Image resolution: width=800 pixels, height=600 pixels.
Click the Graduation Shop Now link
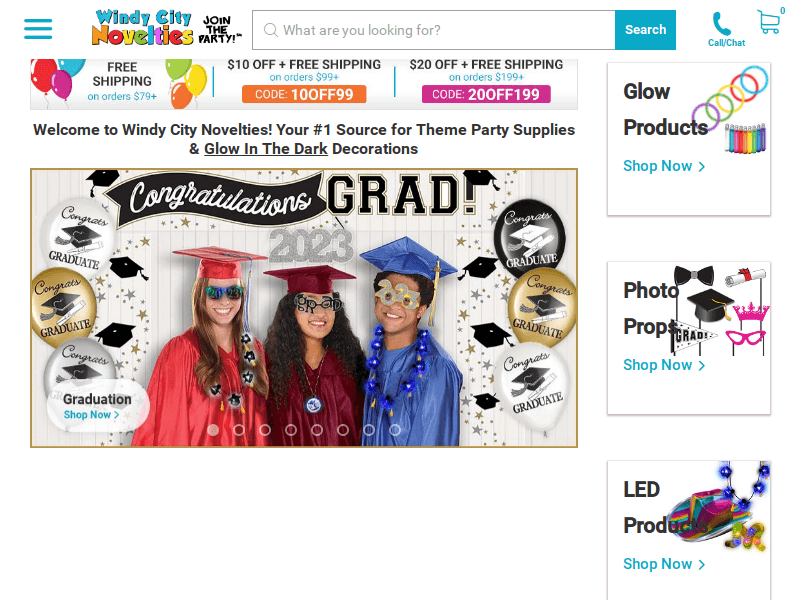91,415
